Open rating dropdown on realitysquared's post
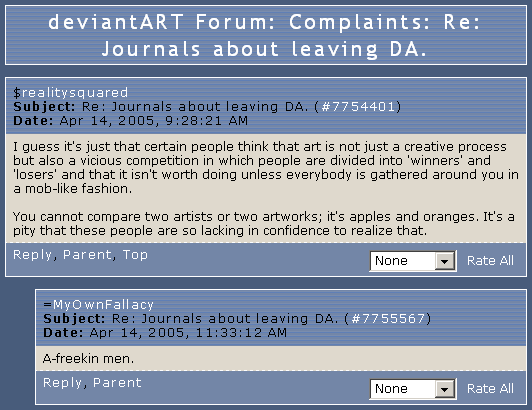The height and width of the screenshot is (410, 532). (x=413, y=261)
